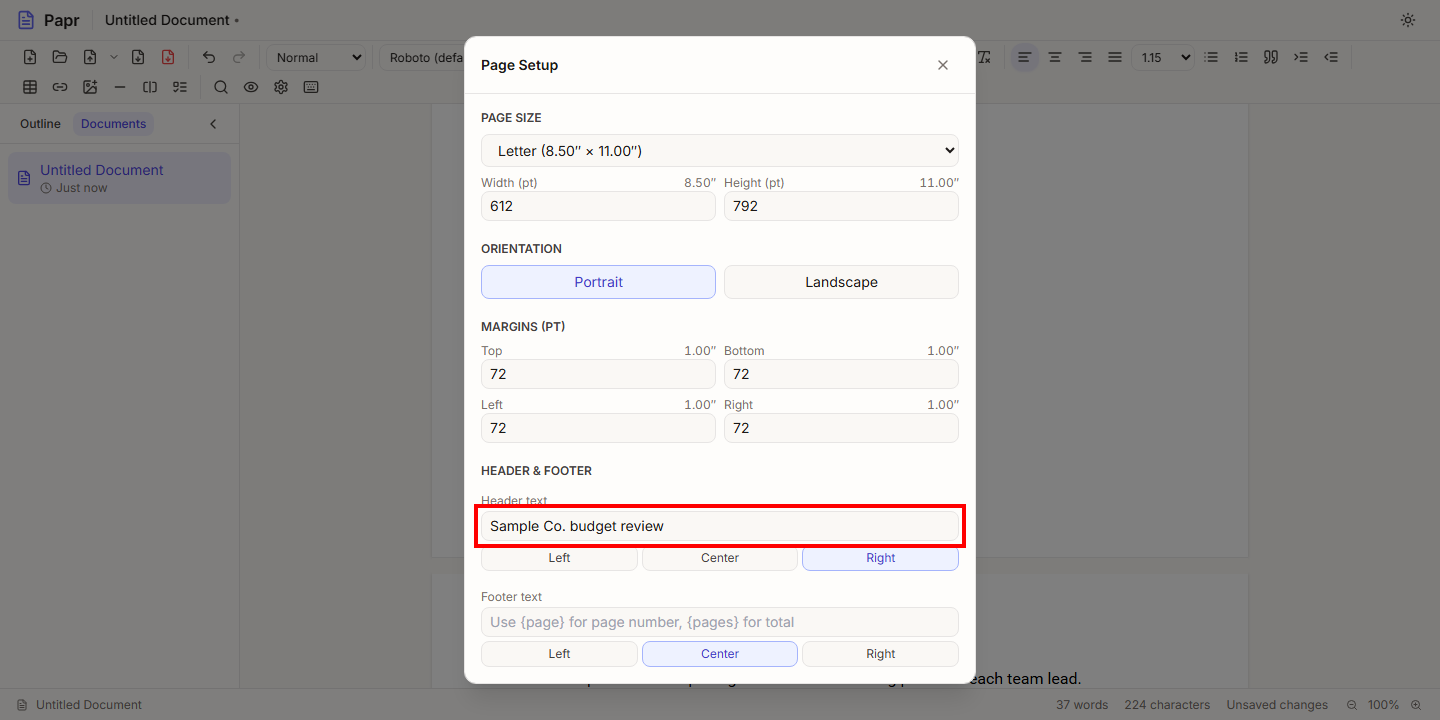
Task: Click the bulleted list icon
Action: (1211, 57)
